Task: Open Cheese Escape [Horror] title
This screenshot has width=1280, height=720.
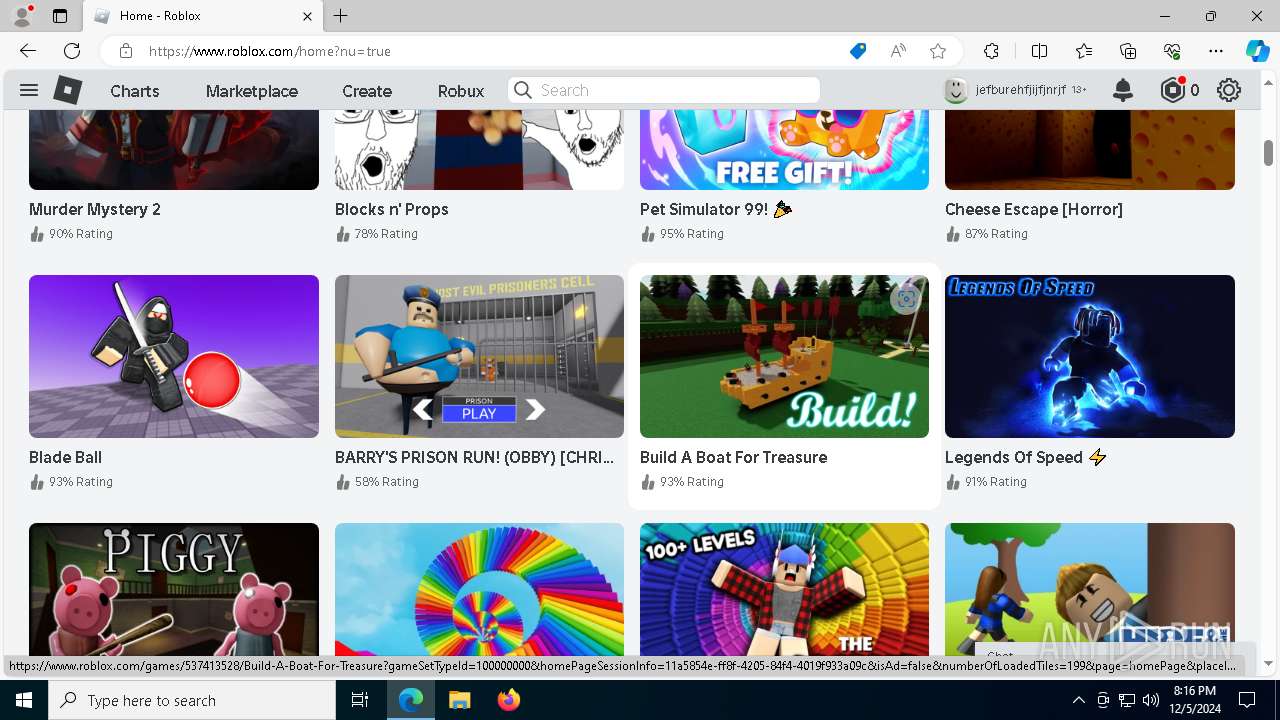Action: pyautogui.click(x=1034, y=209)
